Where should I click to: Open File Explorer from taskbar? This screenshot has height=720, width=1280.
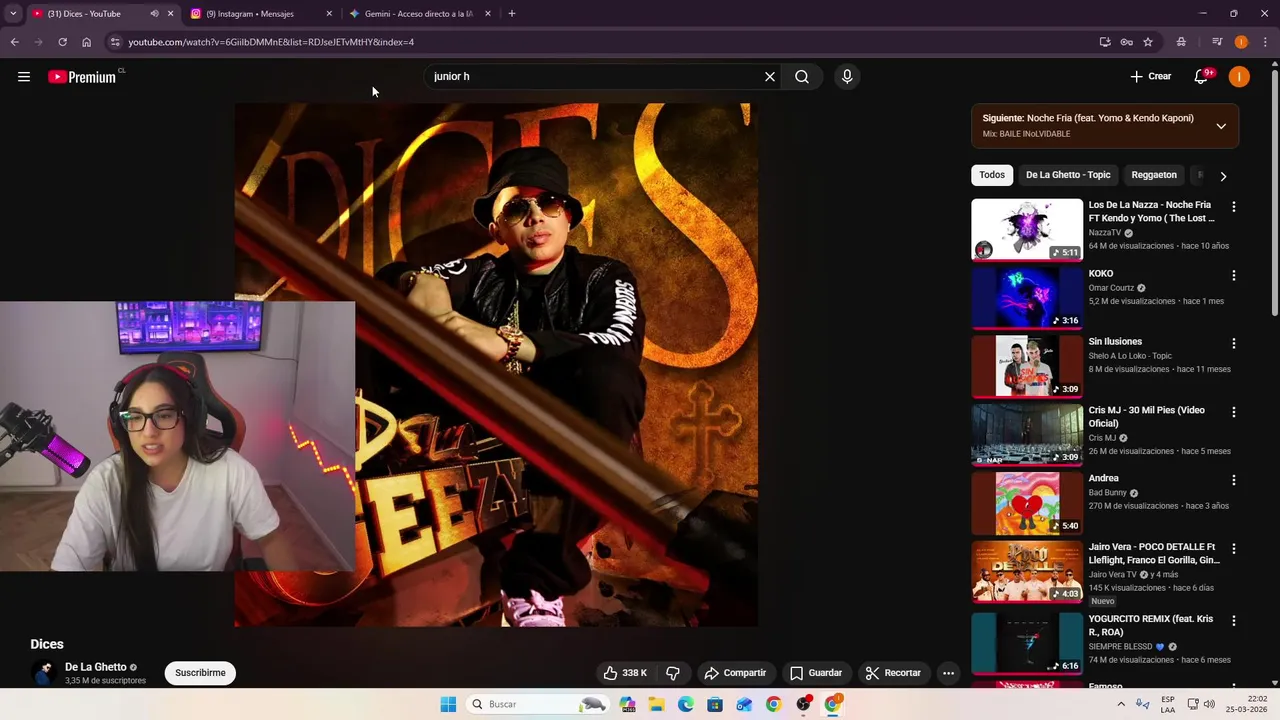(657, 704)
